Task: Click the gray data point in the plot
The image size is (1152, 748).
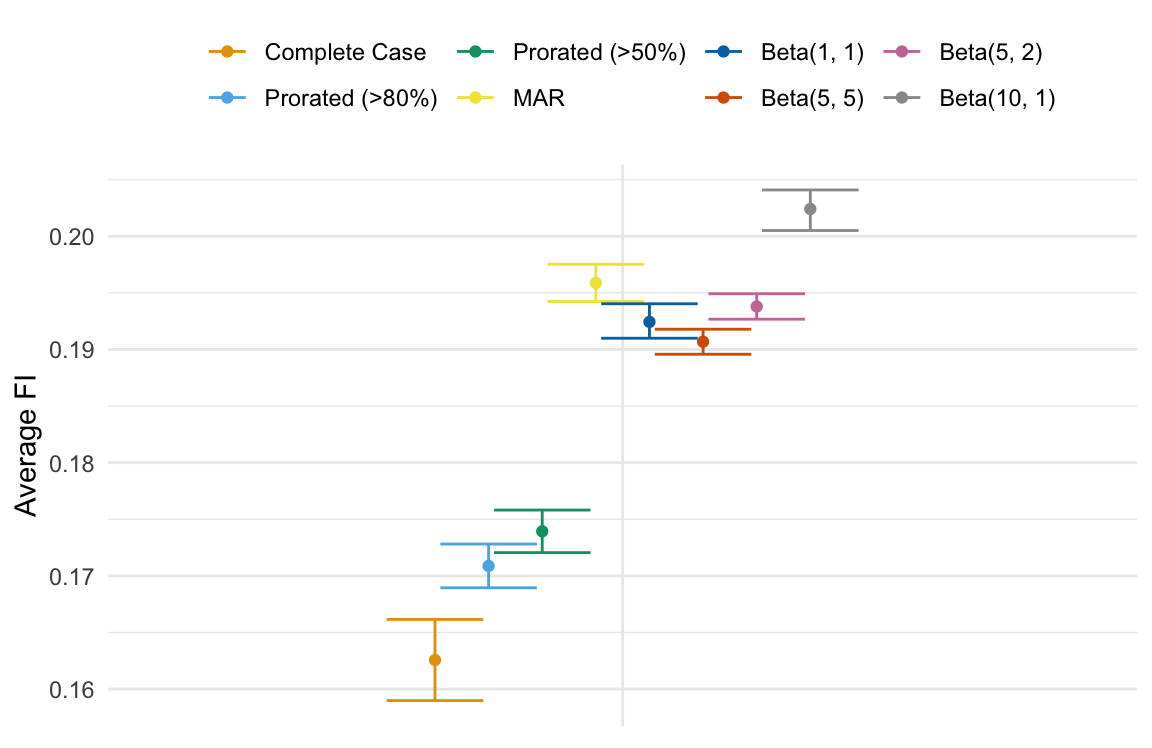Action: (x=810, y=209)
